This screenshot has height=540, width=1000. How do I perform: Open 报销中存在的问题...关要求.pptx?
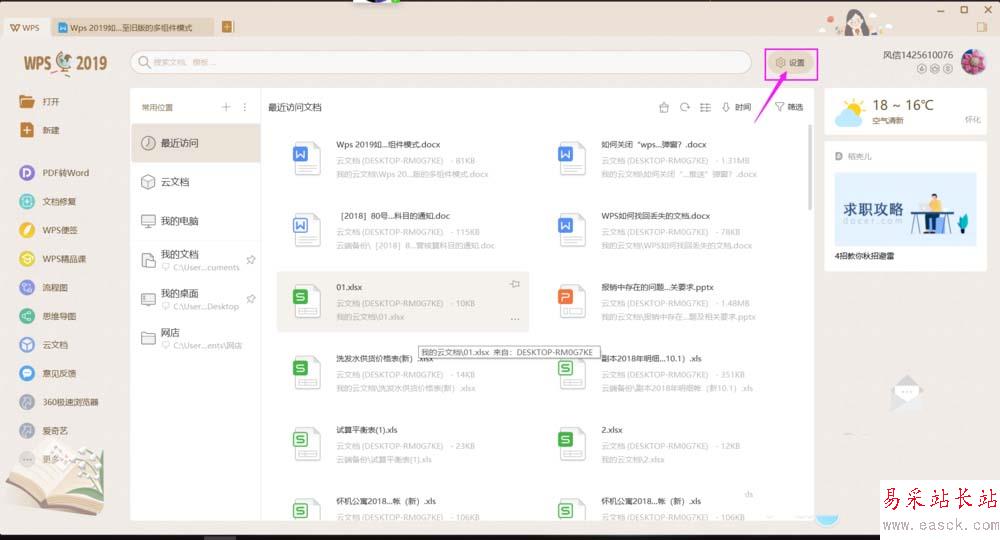coord(668,302)
